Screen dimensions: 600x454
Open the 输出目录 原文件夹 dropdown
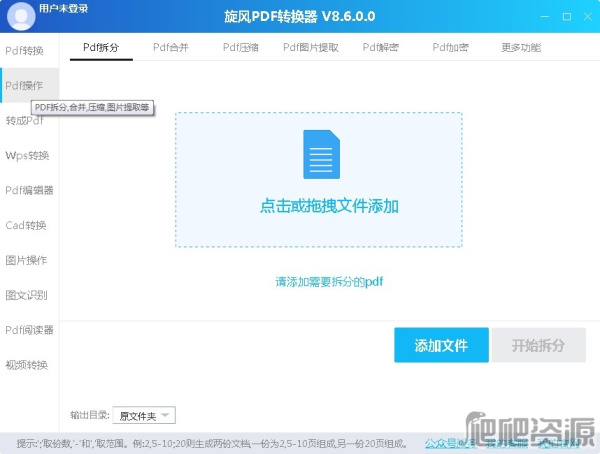tap(146, 415)
